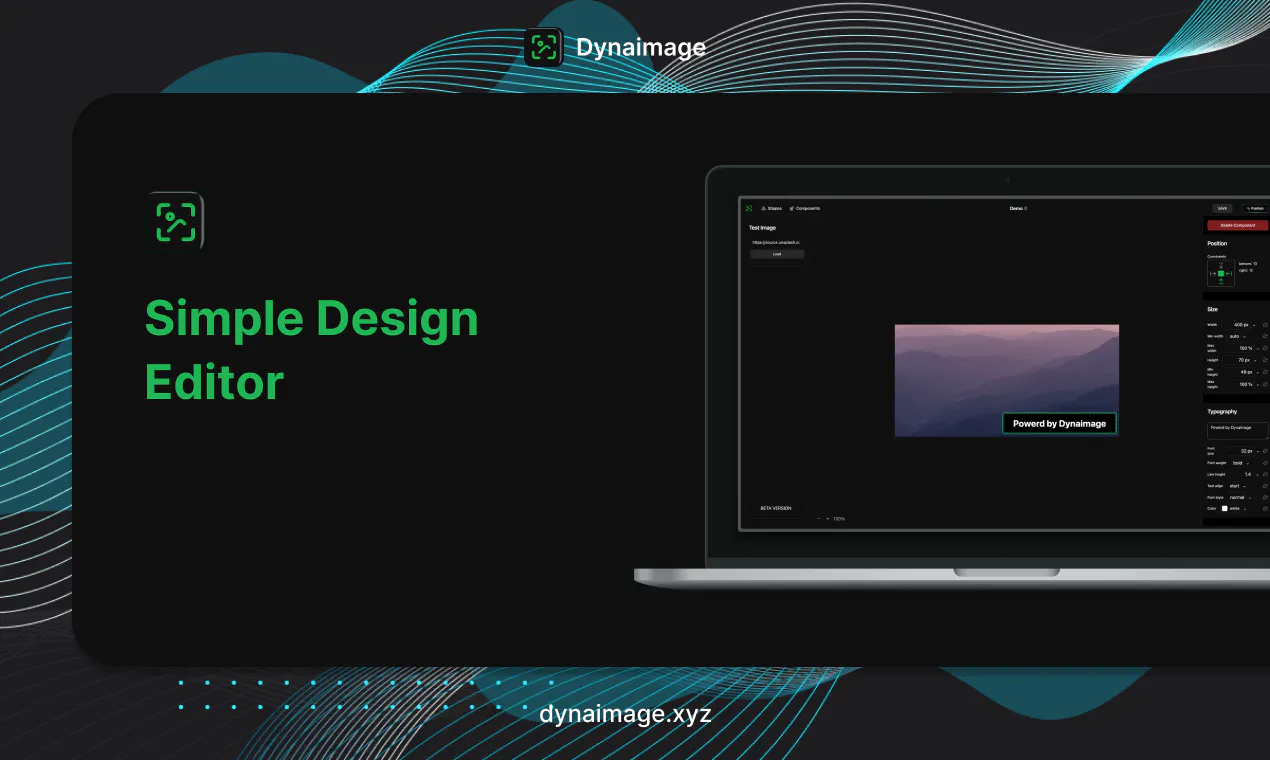Click the reset icon beside Height
1270x760 pixels.
[1265, 360]
